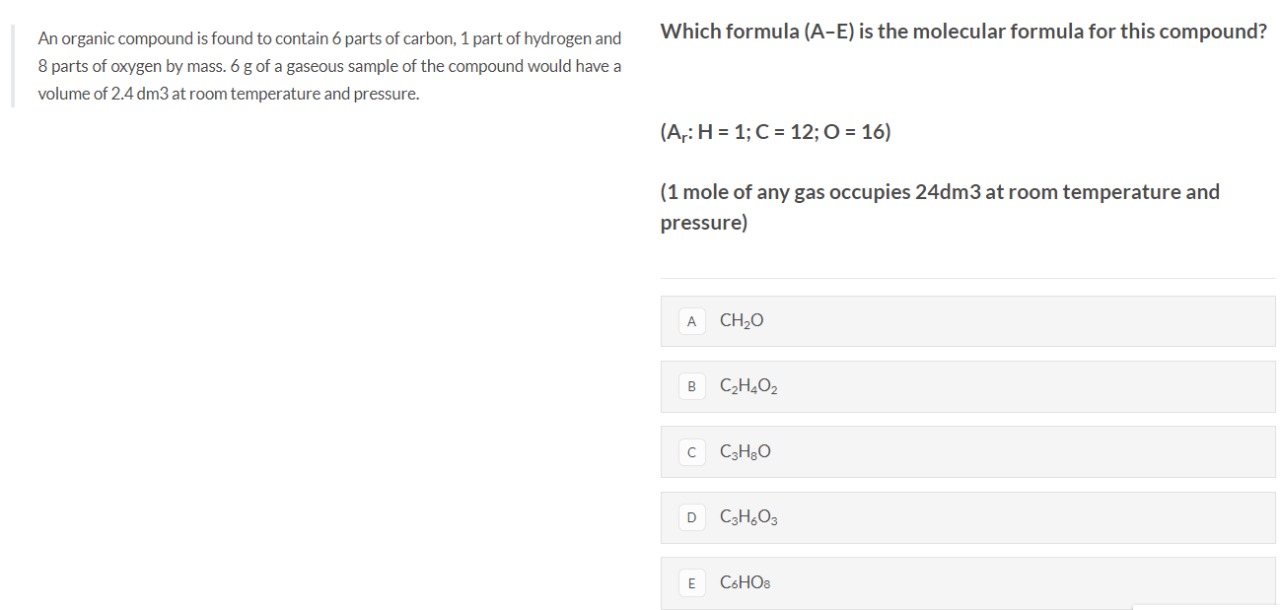Click the vertical quote bar beside the passage
Screen dimensions: 1280x610
pos(12,66)
